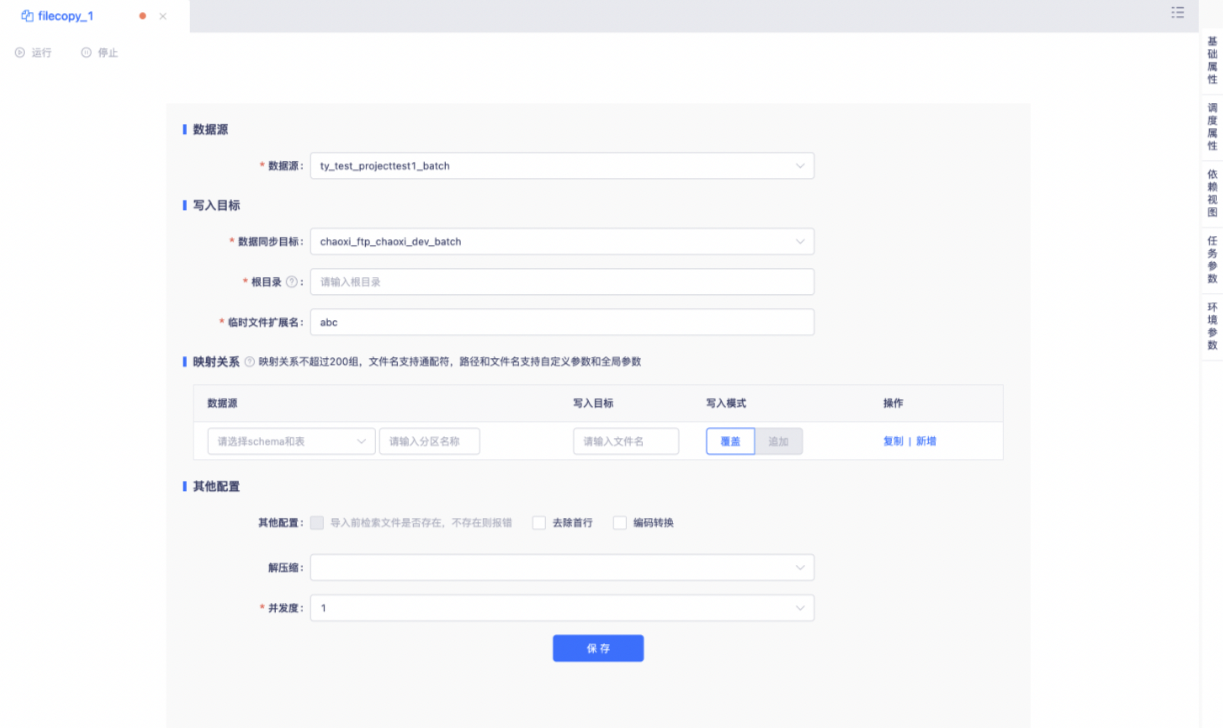Open the 并发度 dropdown showing 1
Screen dimensions: 1223x728
562,608
